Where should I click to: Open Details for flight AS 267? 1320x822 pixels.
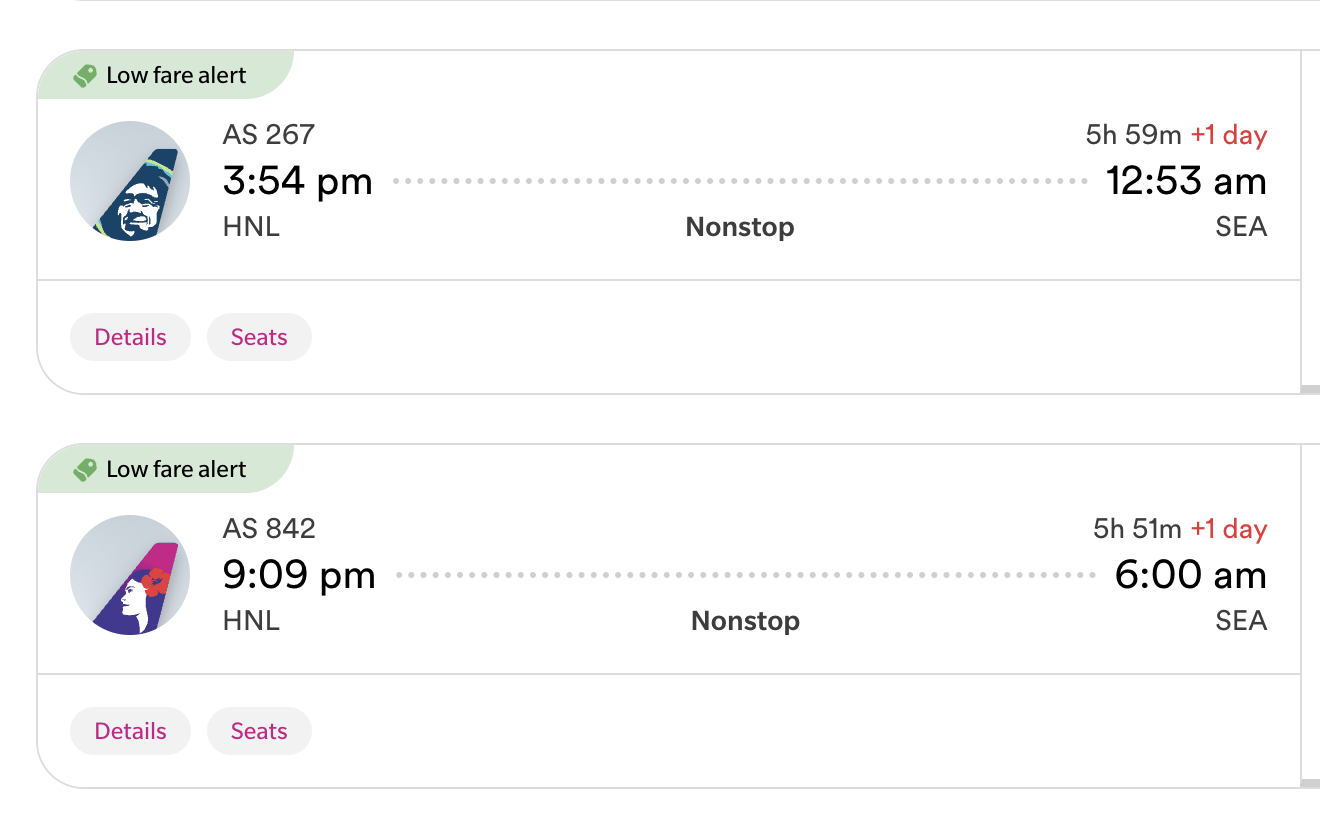click(x=130, y=338)
